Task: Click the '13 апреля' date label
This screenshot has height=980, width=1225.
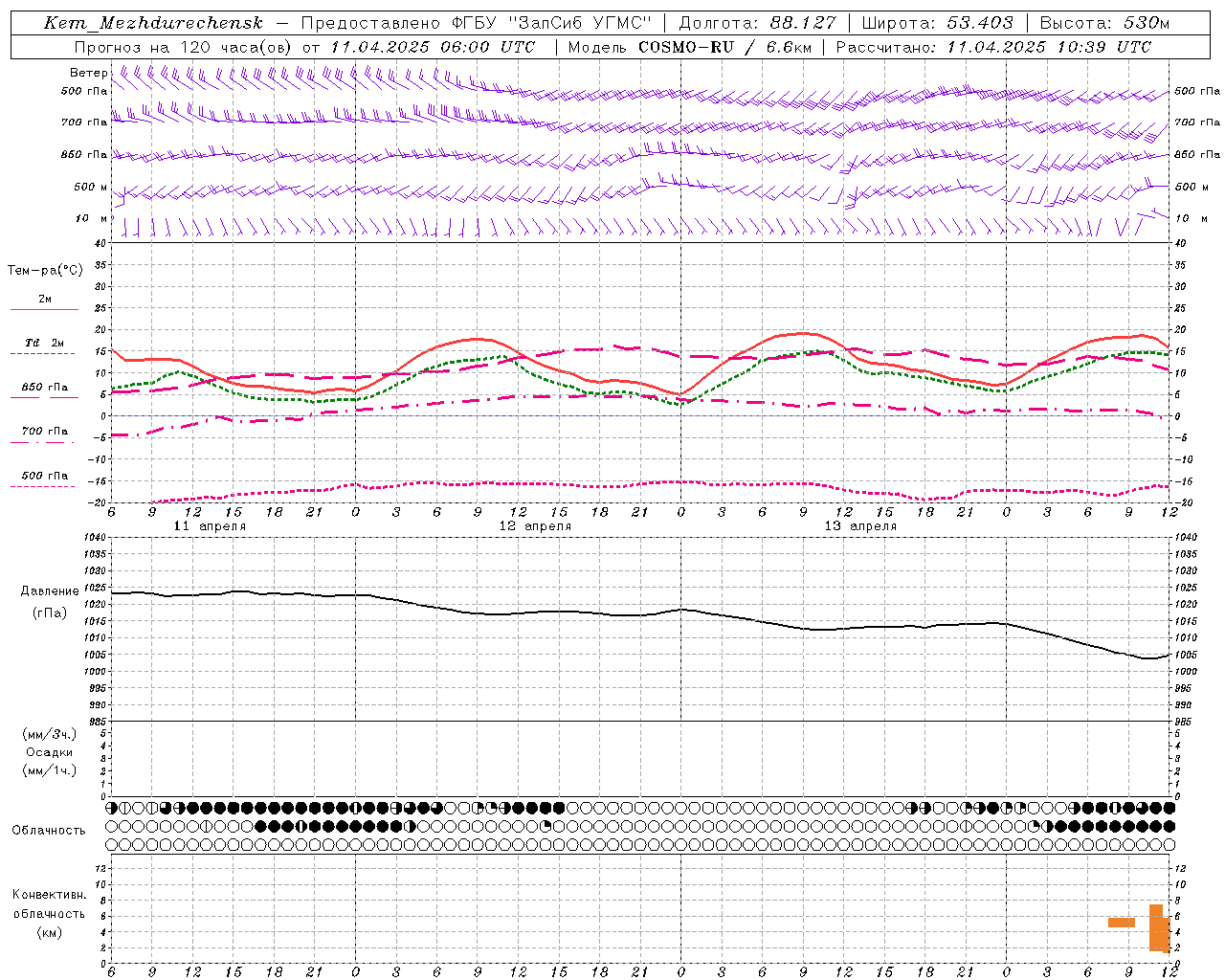Action: 860,526
